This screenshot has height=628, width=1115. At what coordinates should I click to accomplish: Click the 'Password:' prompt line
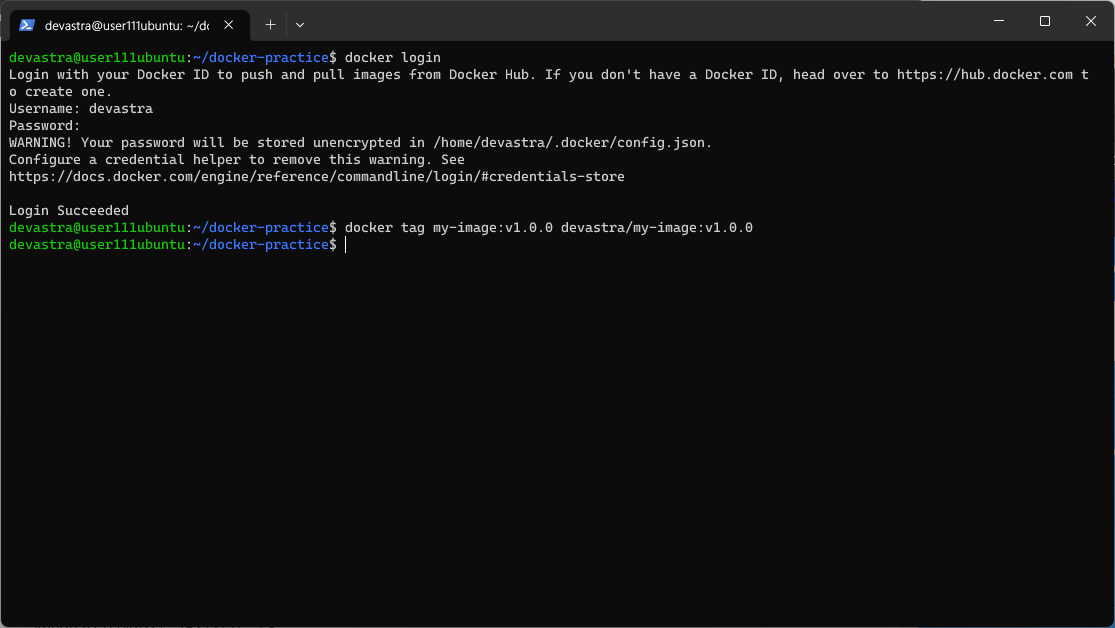pyautogui.click(x=44, y=126)
